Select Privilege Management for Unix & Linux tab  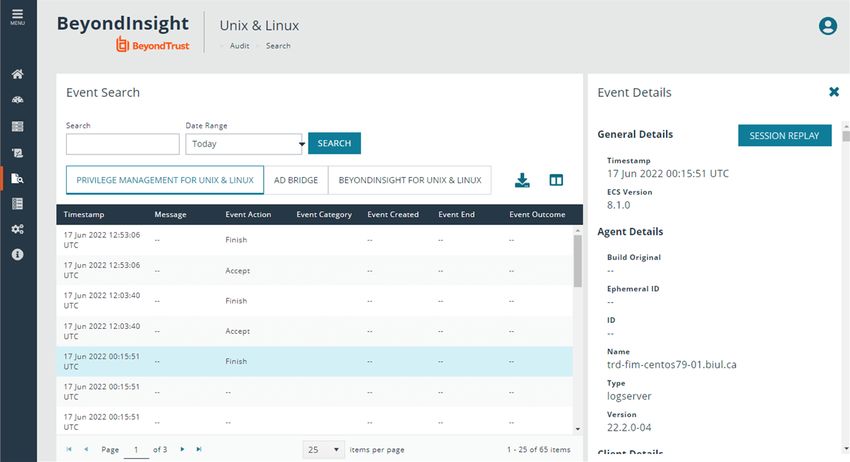point(165,180)
